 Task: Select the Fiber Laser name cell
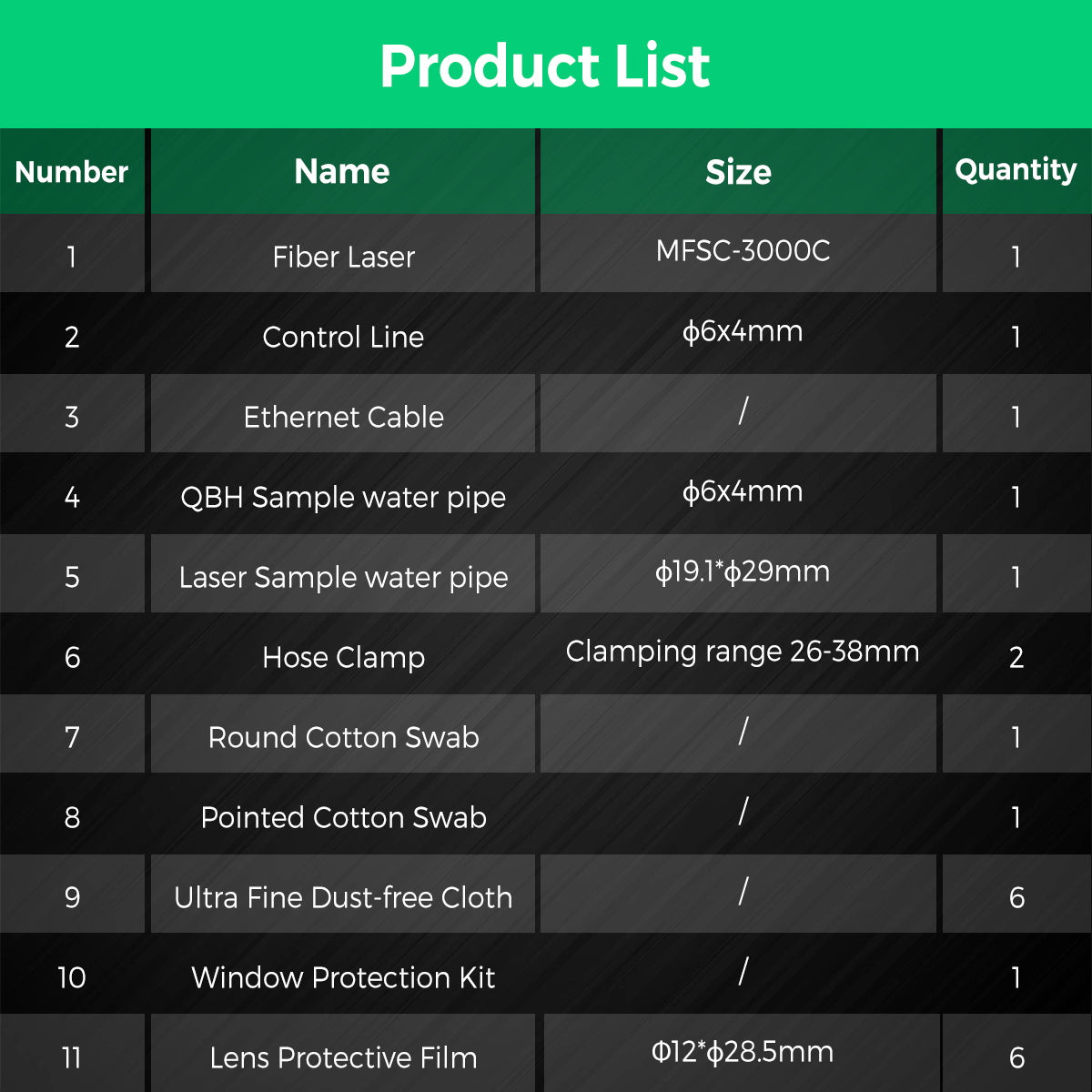pos(343,258)
